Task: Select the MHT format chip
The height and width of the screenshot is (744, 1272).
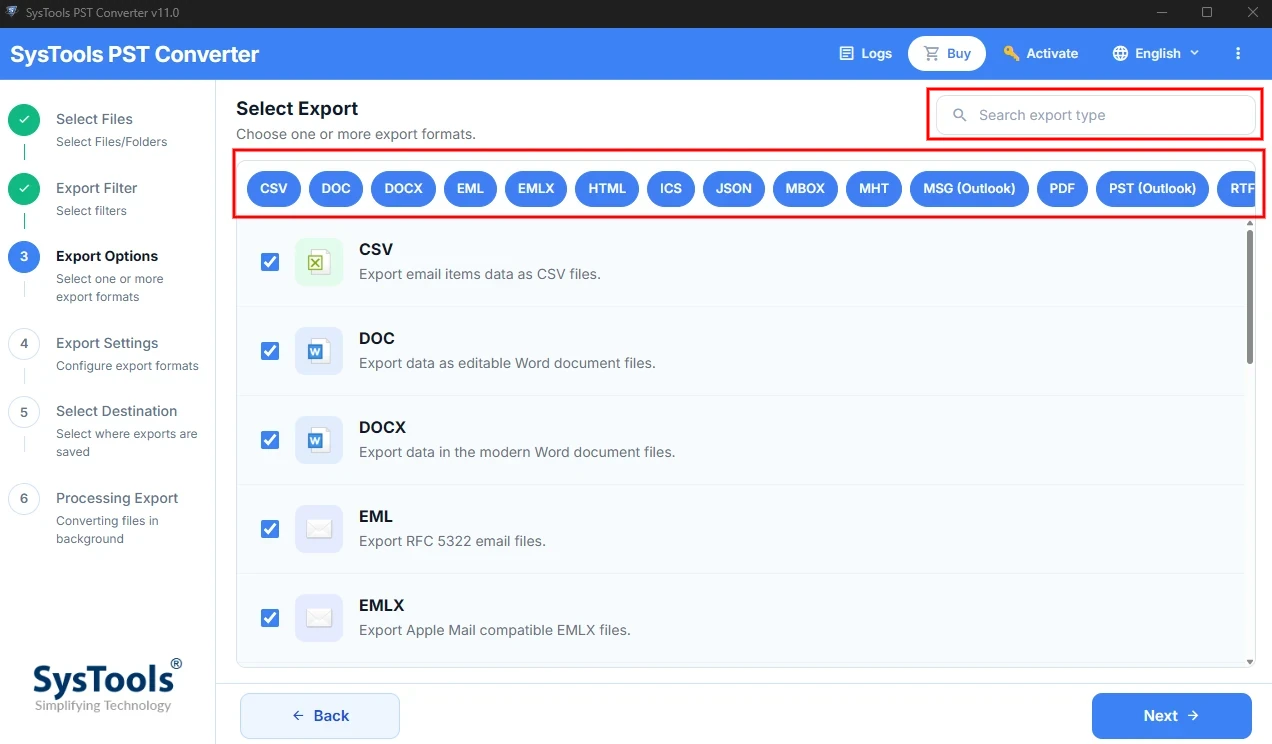Action: coord(874,188)
